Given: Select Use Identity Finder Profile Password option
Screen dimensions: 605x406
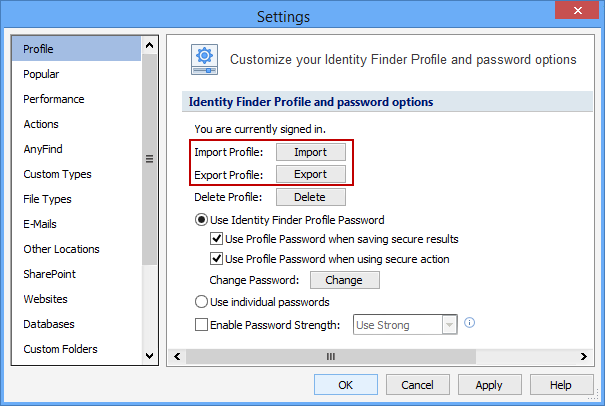Looking at the screenshot, I should click(201, 220).
